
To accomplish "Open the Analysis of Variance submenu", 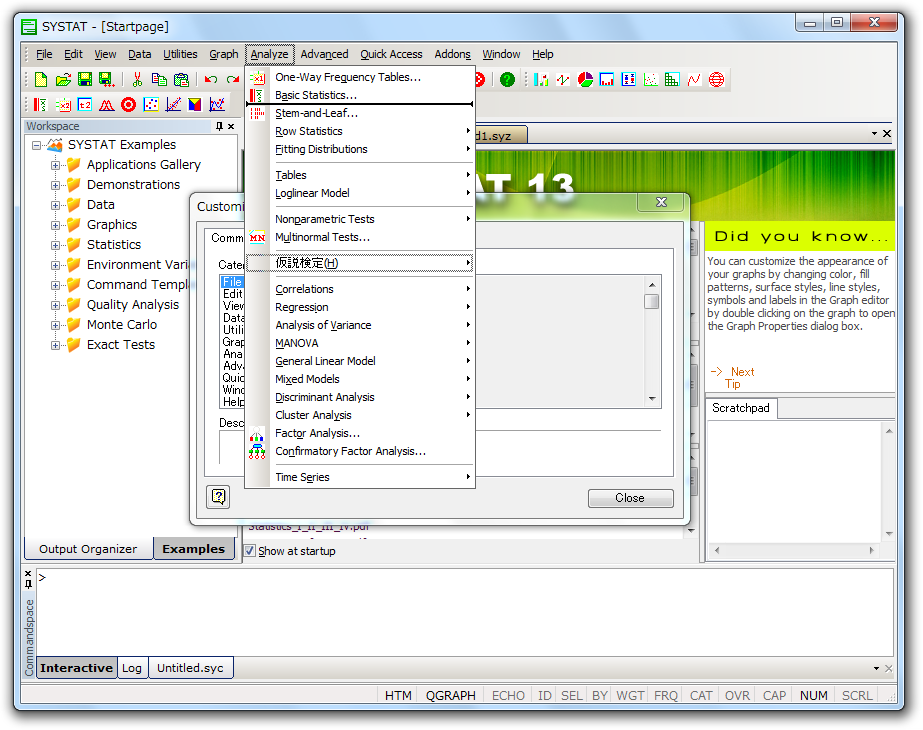I will [360, 325].
